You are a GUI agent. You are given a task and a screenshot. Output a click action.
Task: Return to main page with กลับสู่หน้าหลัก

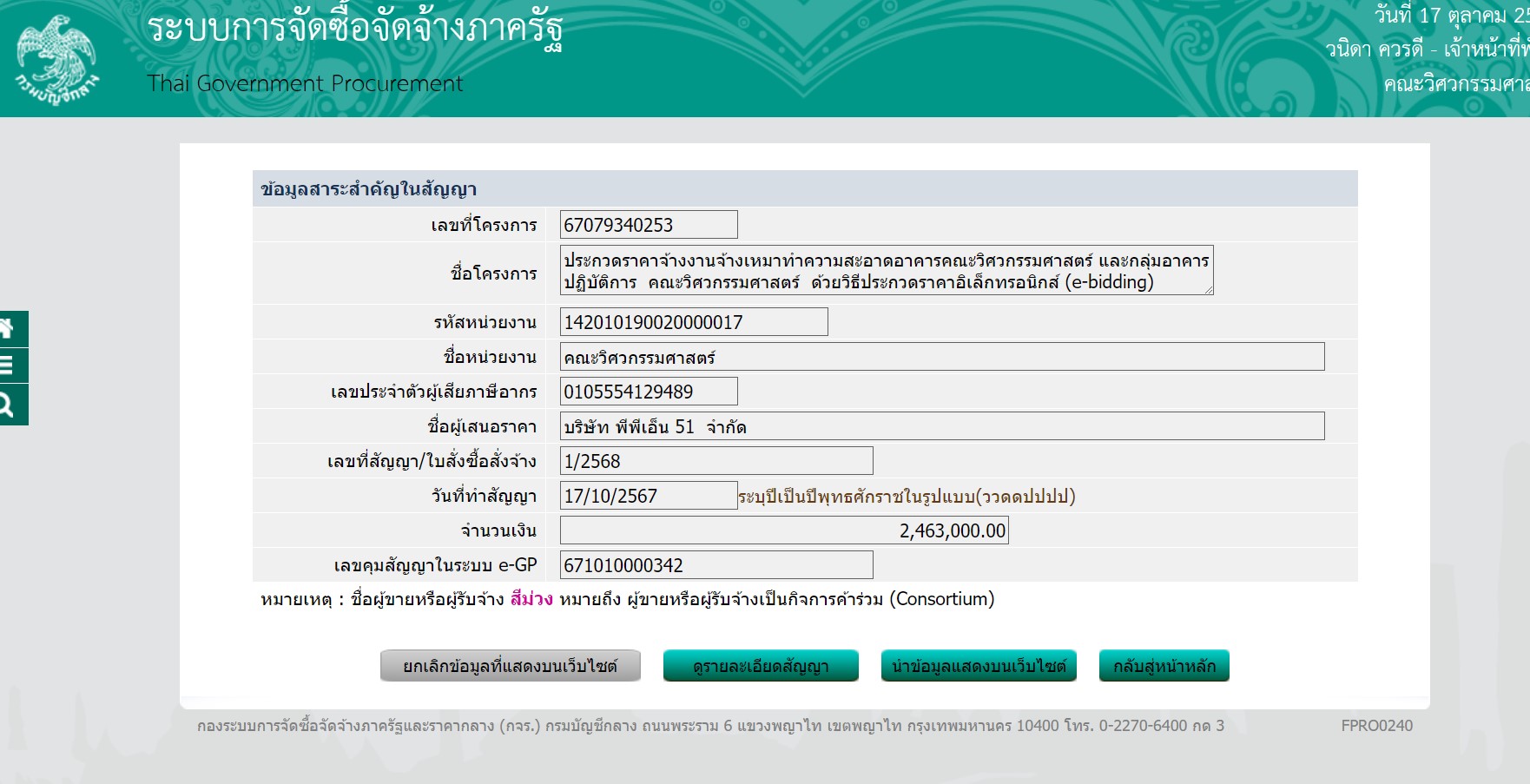[x=1164, y=666]
